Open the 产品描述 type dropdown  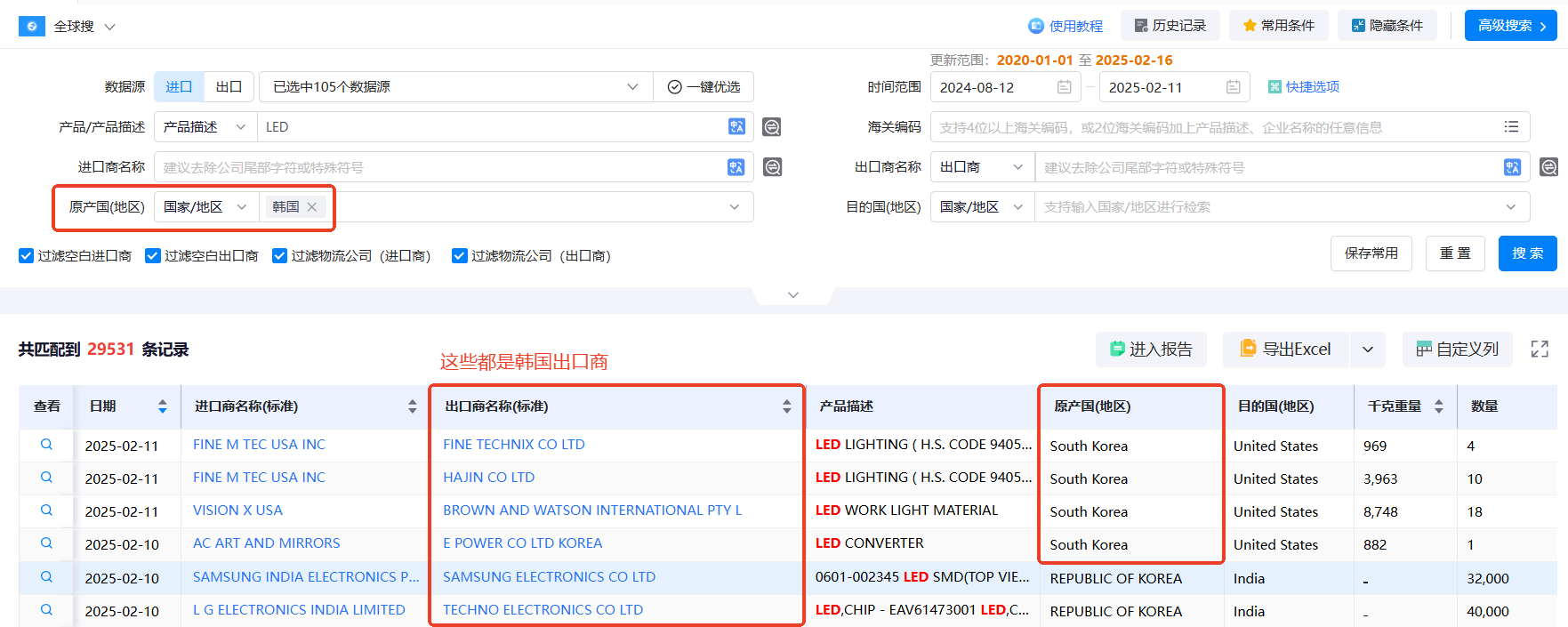pos(205,127)
